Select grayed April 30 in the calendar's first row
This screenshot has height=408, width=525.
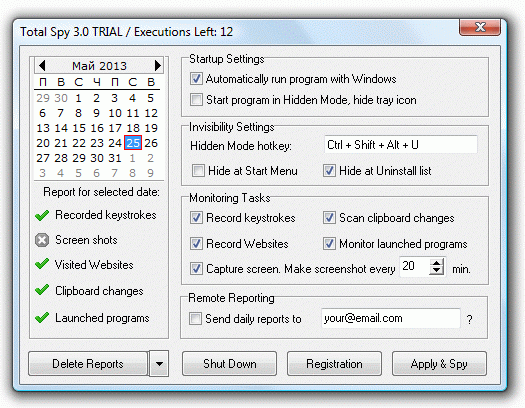(61, 98)
